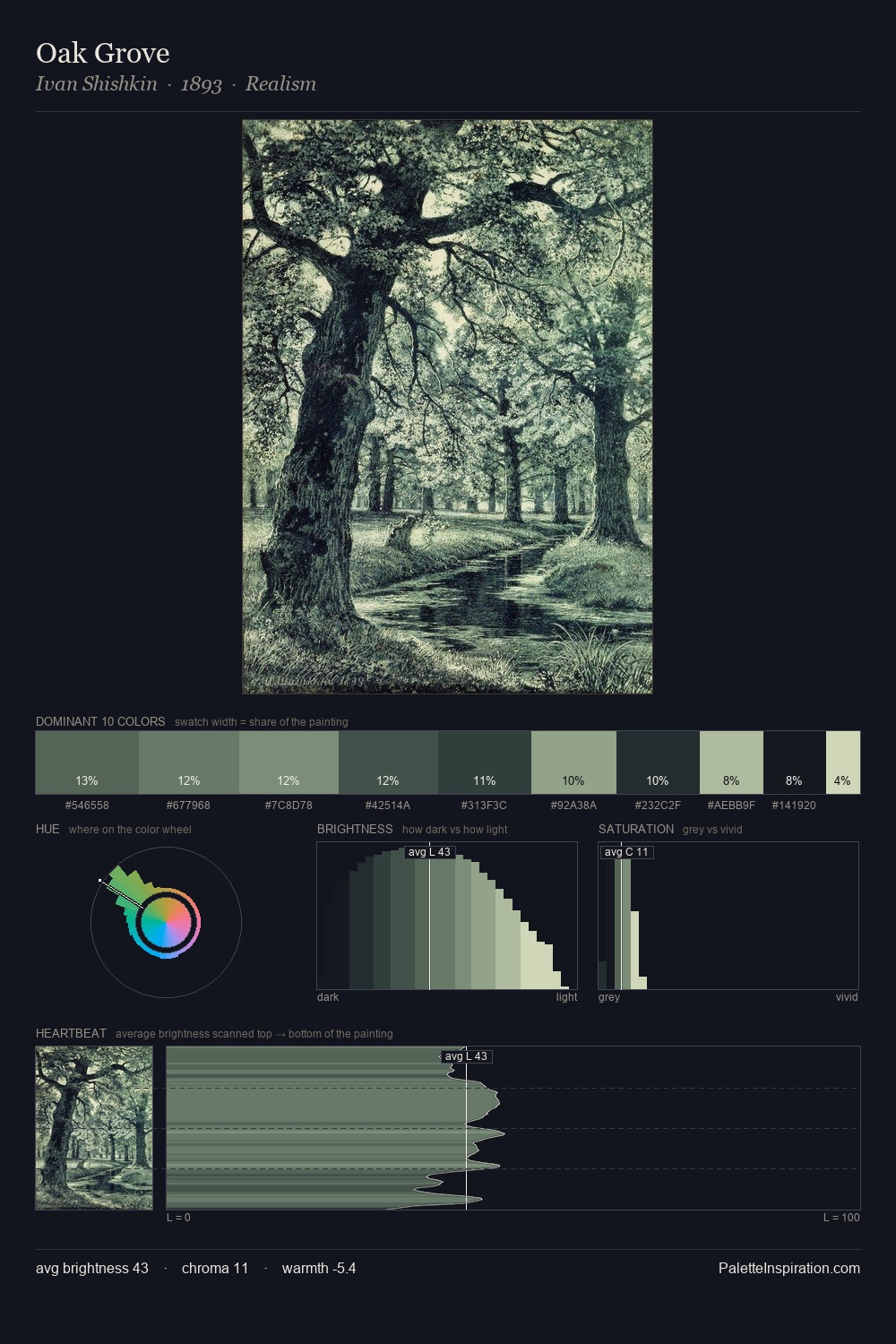Screen dimensions: 896x1344
Task: Choose the #92A38A light green swatch
Action: click(x=573, y=762)
